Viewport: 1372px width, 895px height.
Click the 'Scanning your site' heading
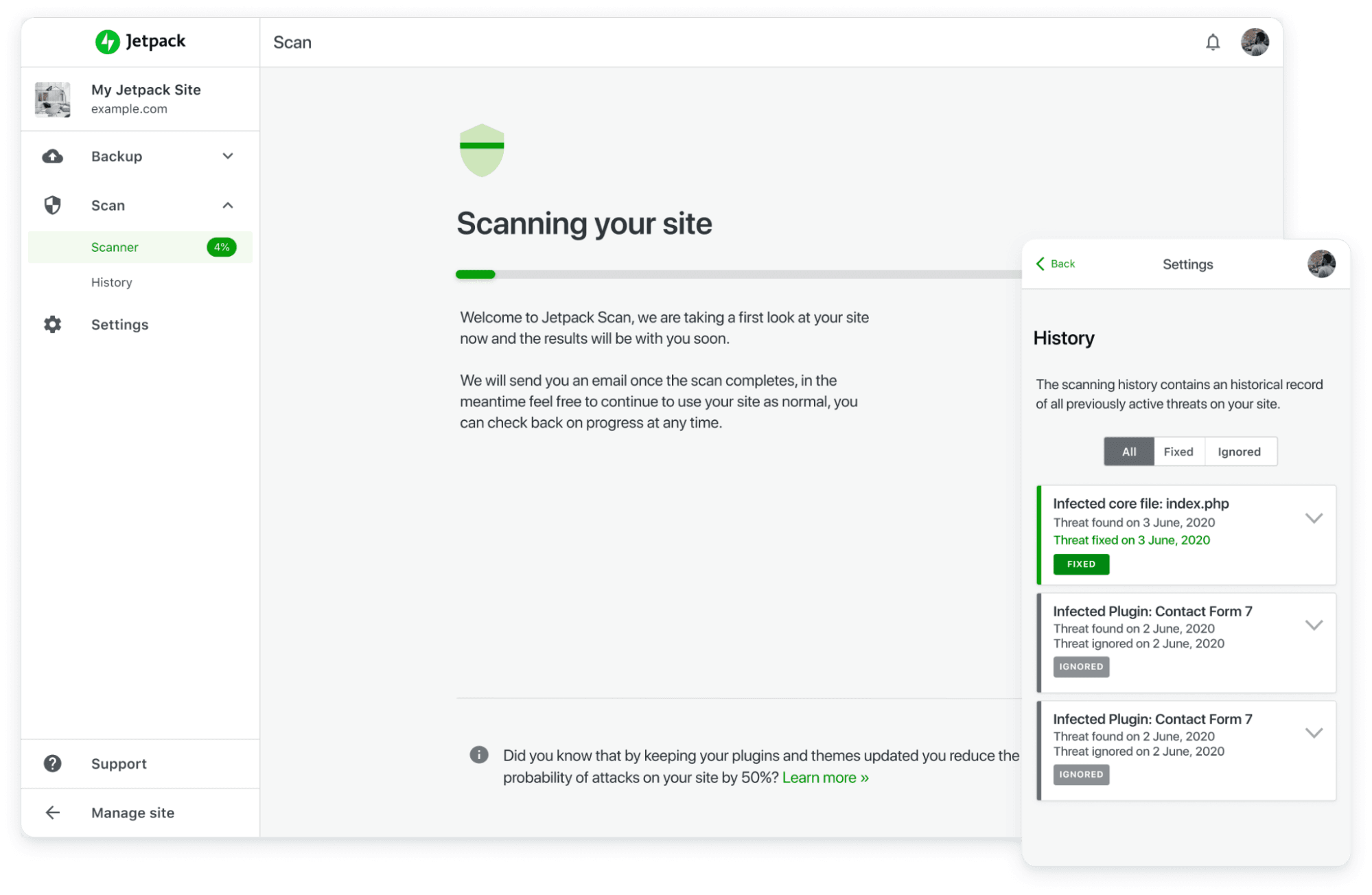[585, 224]
